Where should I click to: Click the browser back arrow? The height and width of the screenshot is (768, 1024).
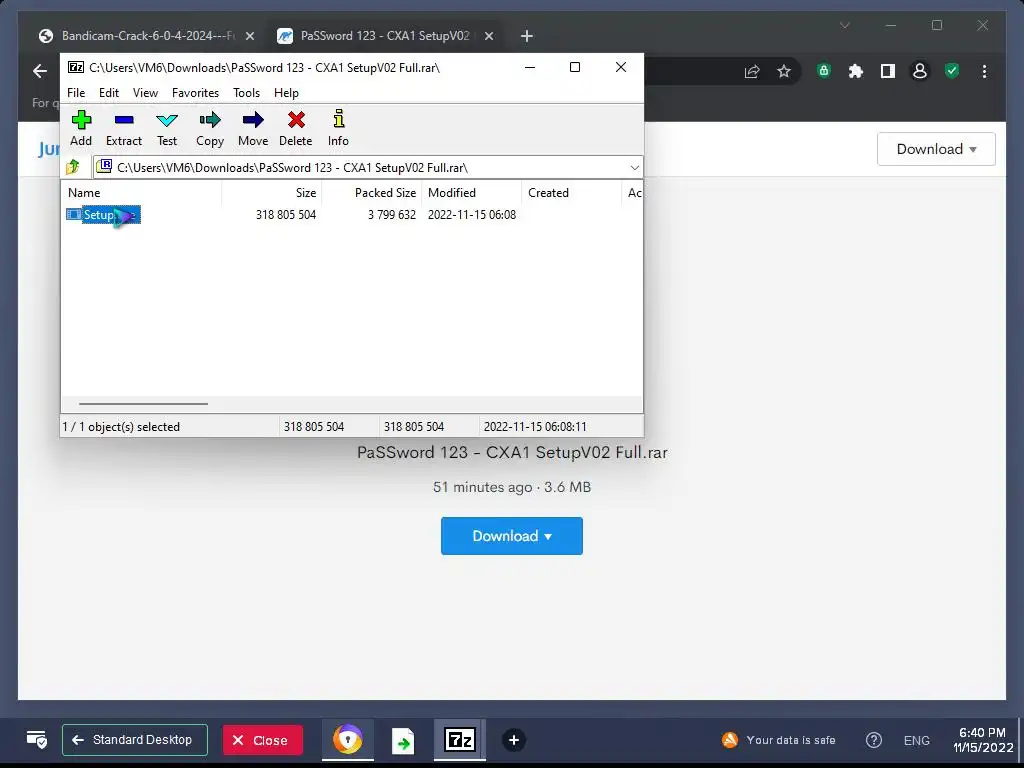click(40, 71)
